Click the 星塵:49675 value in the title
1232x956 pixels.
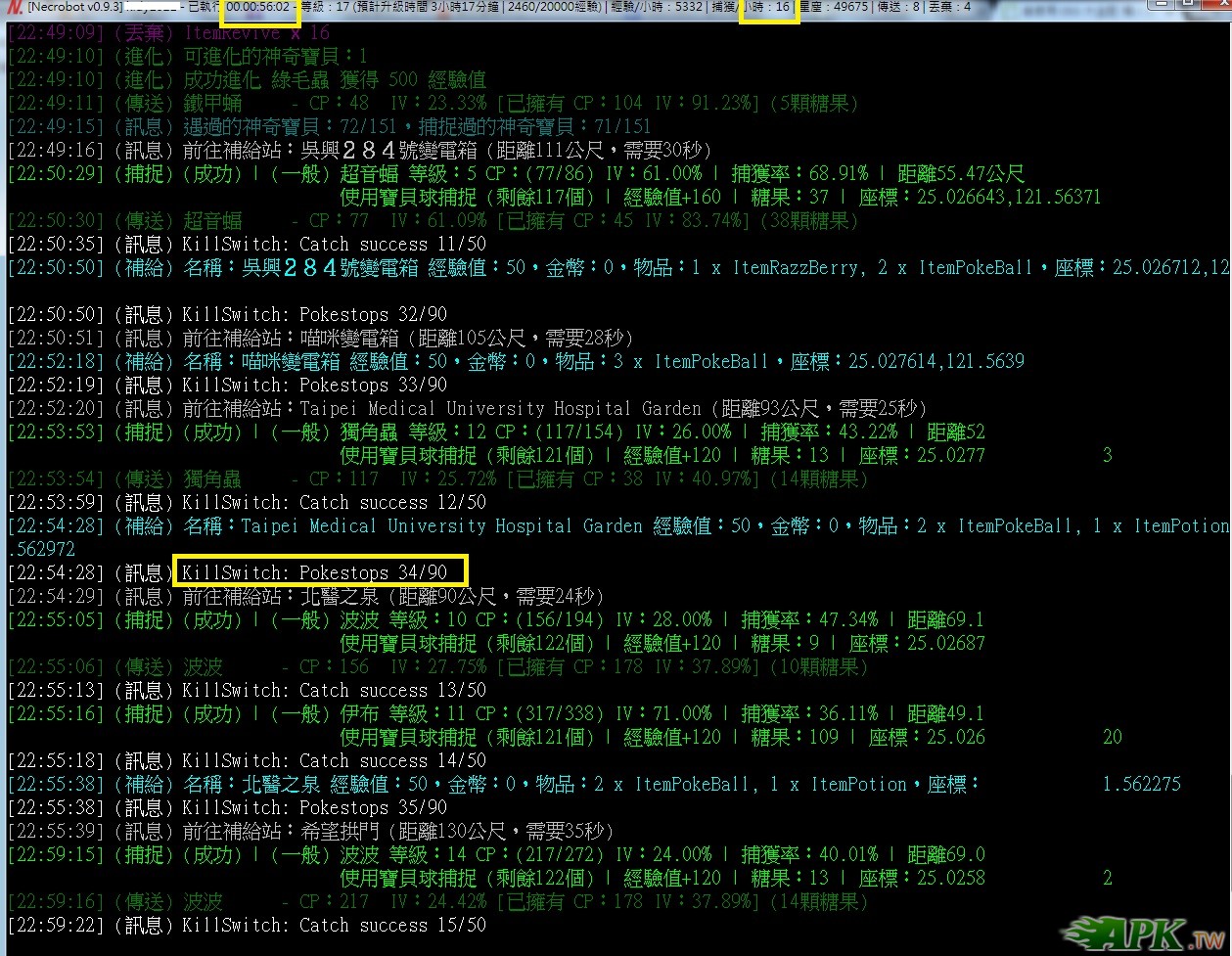pyautogui.click(x=832, y=7)
